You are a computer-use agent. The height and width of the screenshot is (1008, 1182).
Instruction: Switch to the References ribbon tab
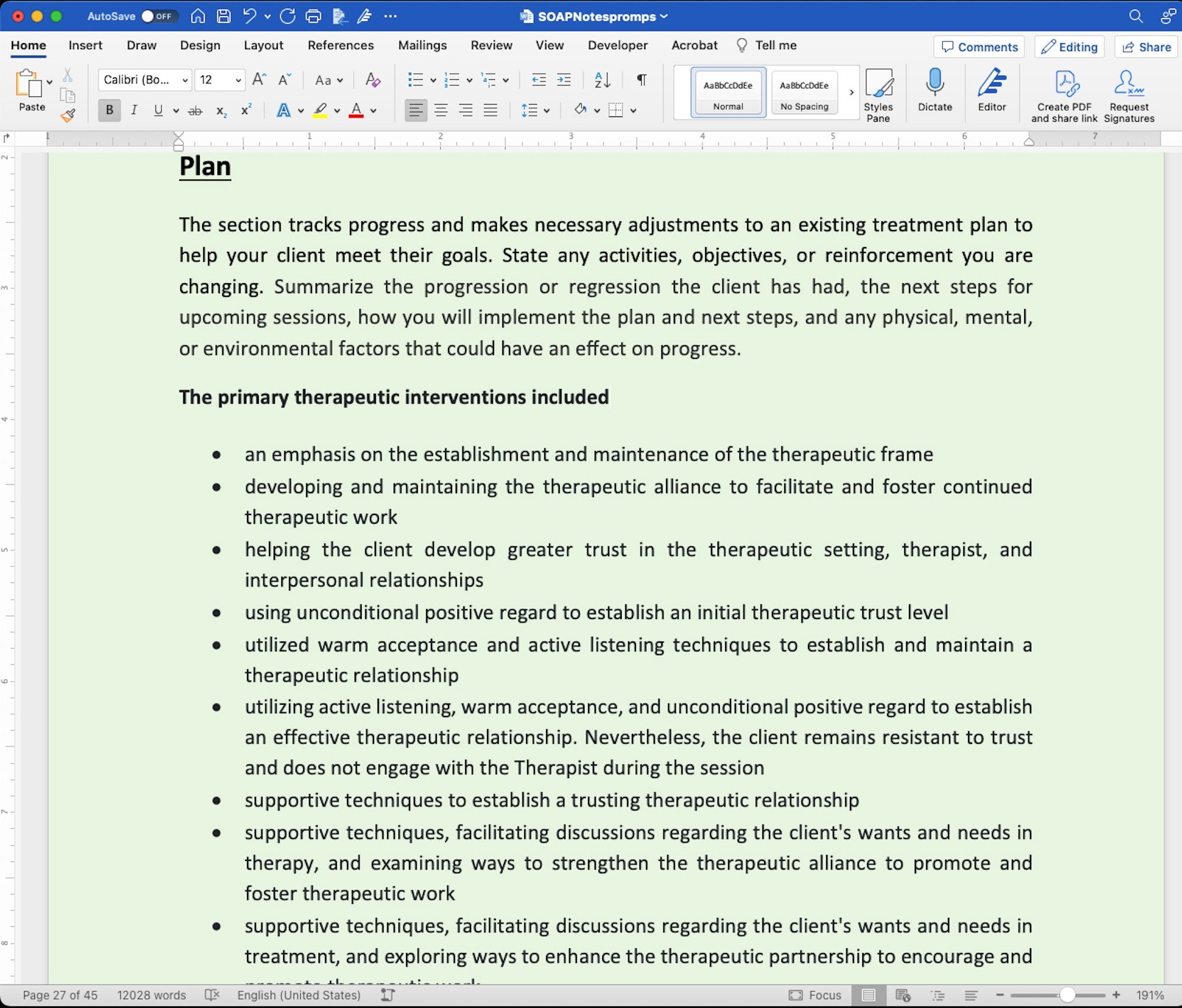pyautogui.click(x=340, y=45)
